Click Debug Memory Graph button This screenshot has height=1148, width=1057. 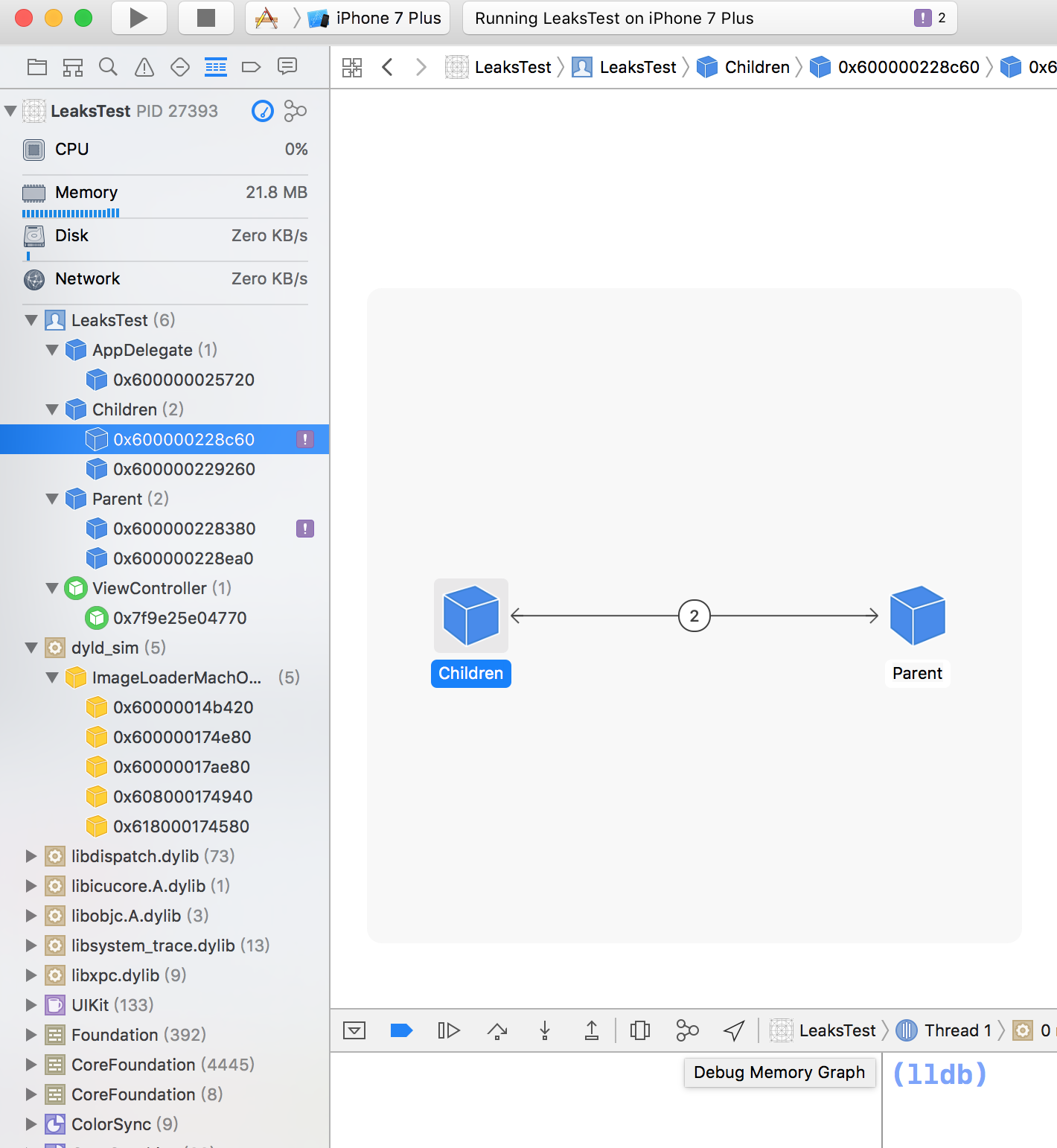point(687,1030)
